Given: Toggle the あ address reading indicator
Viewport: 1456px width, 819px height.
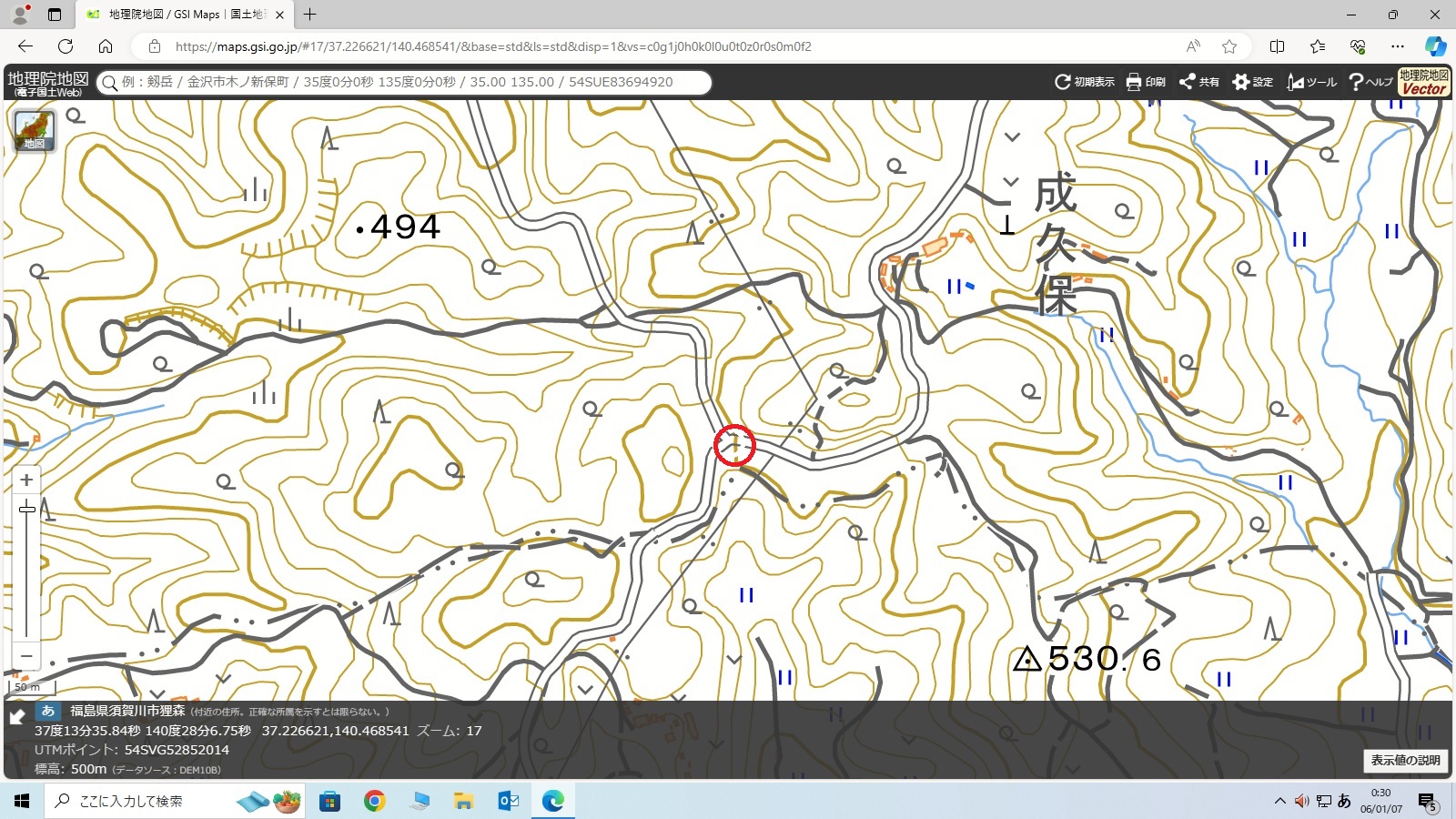Looking at the screenshot, I should (48, 711).
